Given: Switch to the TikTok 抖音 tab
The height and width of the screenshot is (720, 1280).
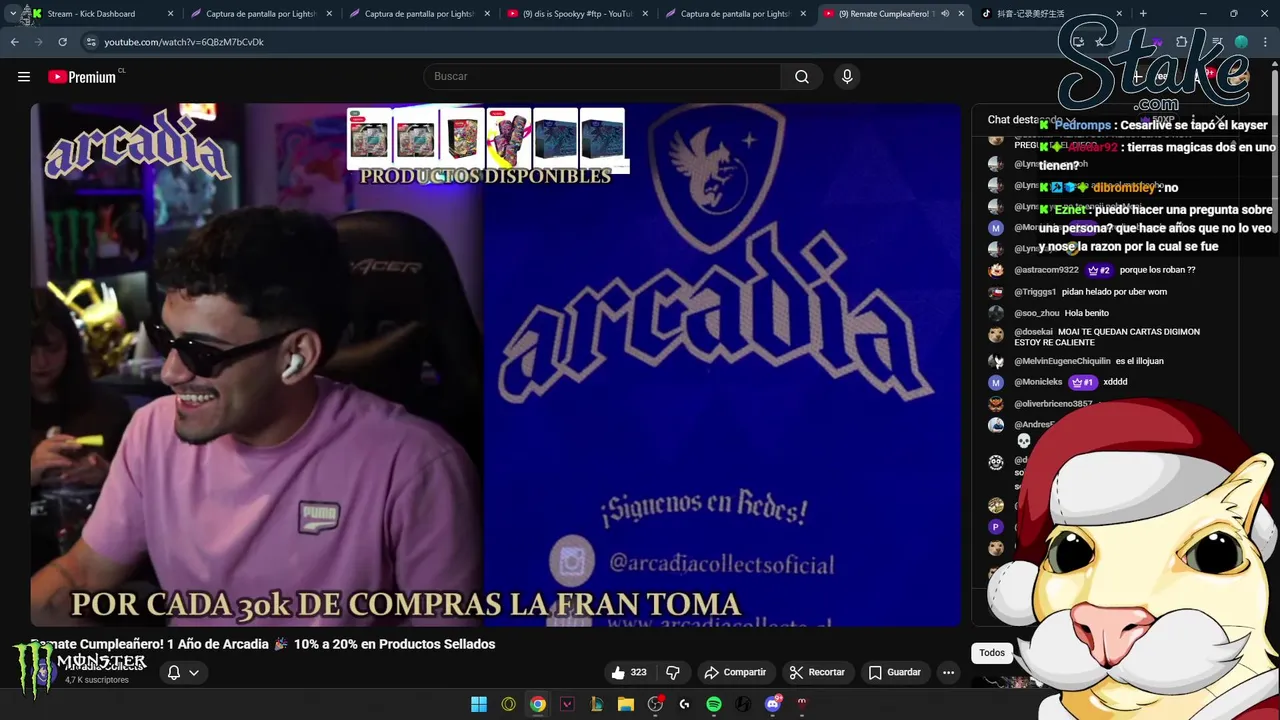Looking at the screenshot, I should point(1051,14).
